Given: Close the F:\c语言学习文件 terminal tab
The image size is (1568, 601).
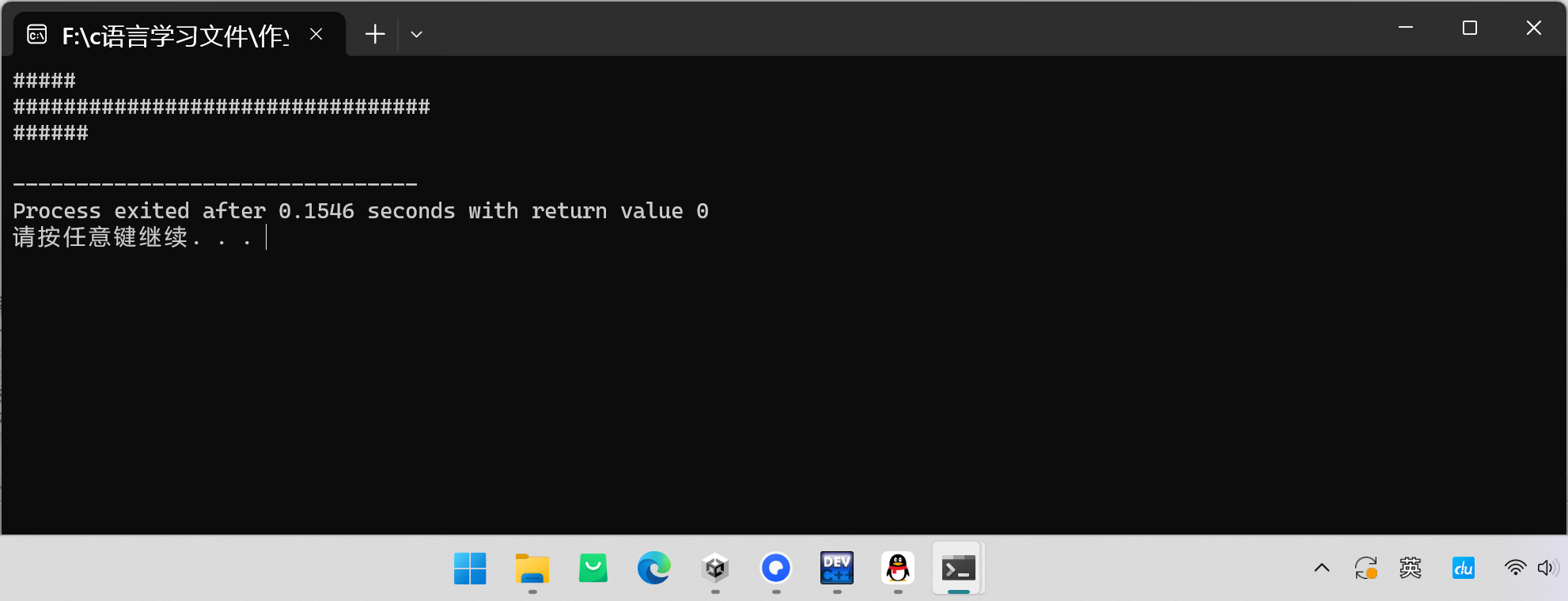Looking at the screenshot, I should tap(316, 34).
